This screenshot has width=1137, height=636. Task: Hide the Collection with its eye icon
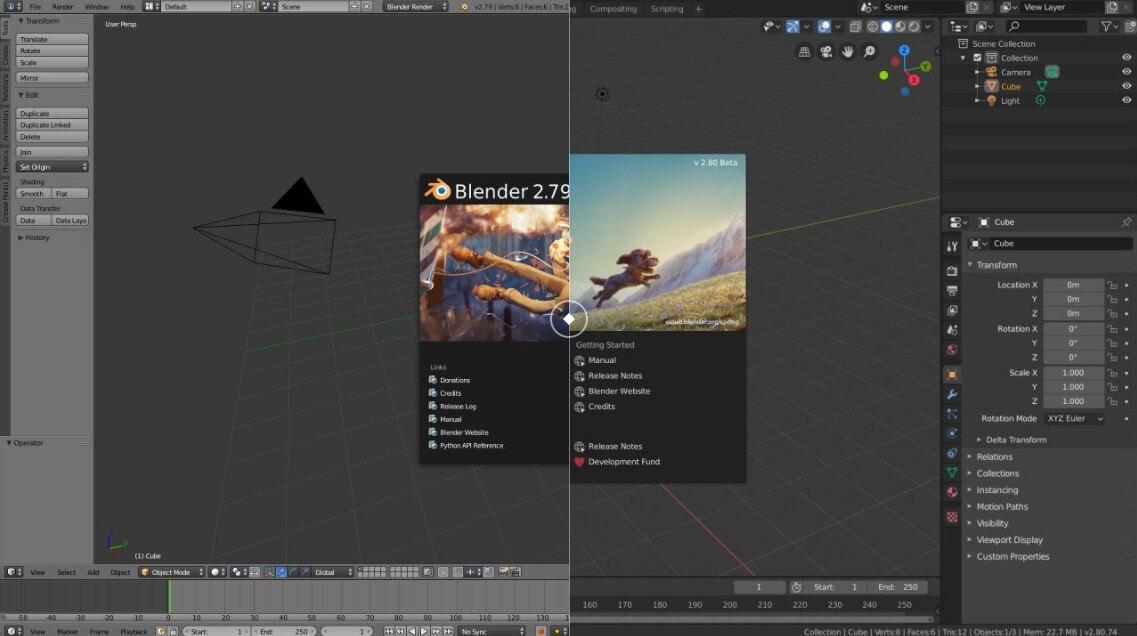pyautogui.click(x=1126, y=57)
